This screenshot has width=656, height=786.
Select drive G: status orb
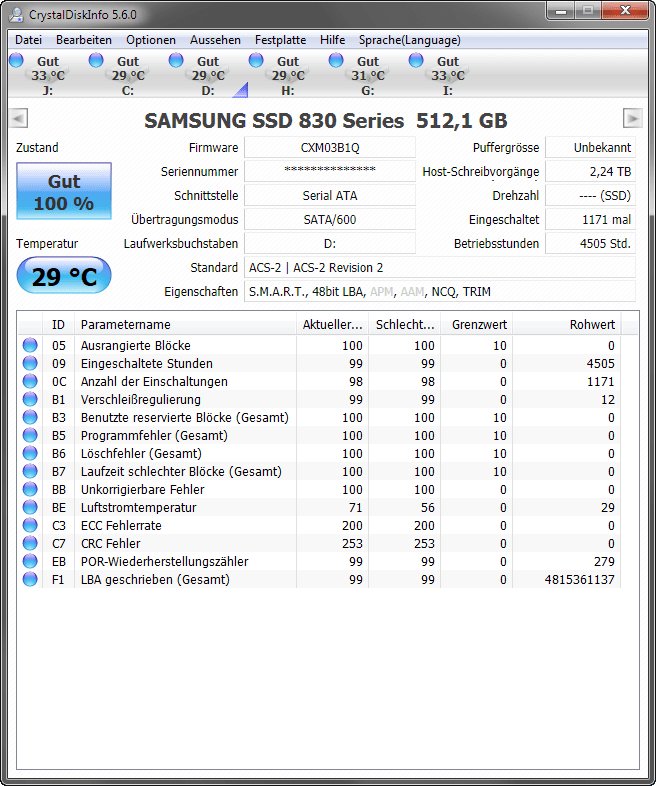336,60
